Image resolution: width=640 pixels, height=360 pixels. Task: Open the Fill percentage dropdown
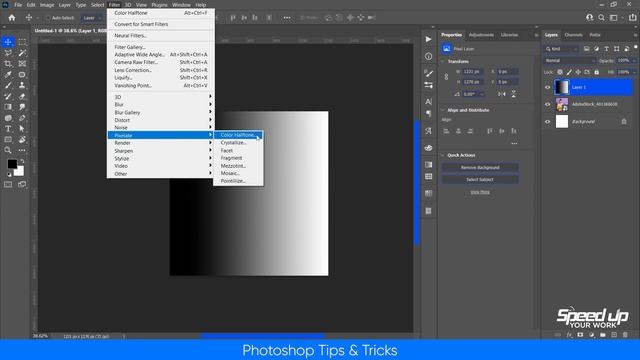coord(633,72)
